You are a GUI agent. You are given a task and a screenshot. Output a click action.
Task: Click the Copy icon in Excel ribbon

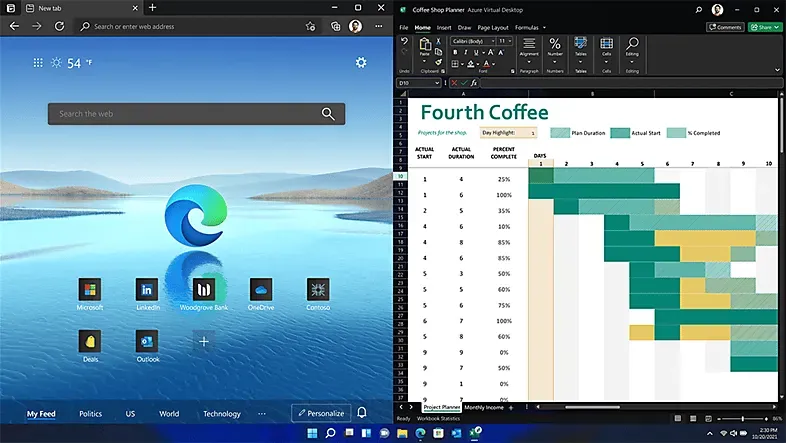438,52
